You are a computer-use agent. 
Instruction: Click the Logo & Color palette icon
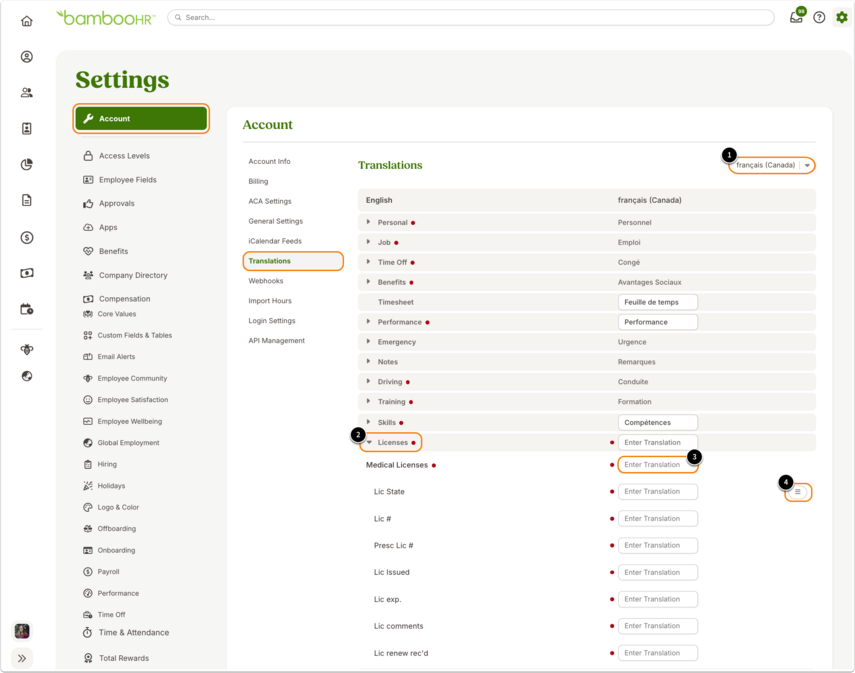coord(88,507)
